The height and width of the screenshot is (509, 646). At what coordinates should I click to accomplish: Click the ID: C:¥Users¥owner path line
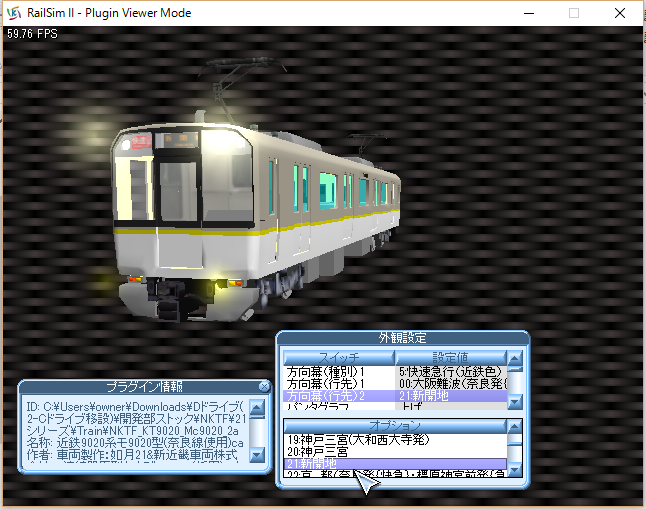point(136,407)
